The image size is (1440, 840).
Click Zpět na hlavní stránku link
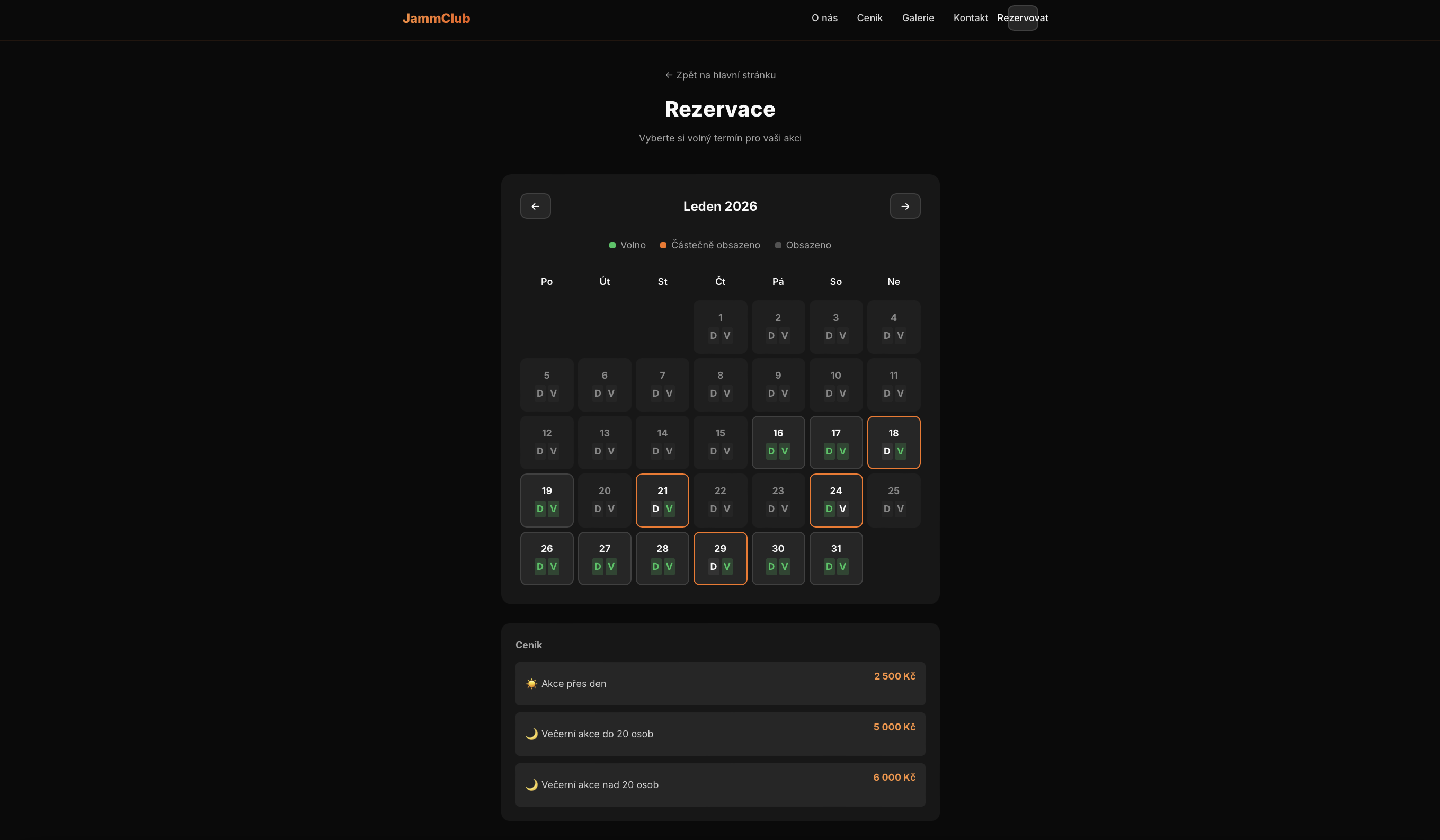coord(720,75)
